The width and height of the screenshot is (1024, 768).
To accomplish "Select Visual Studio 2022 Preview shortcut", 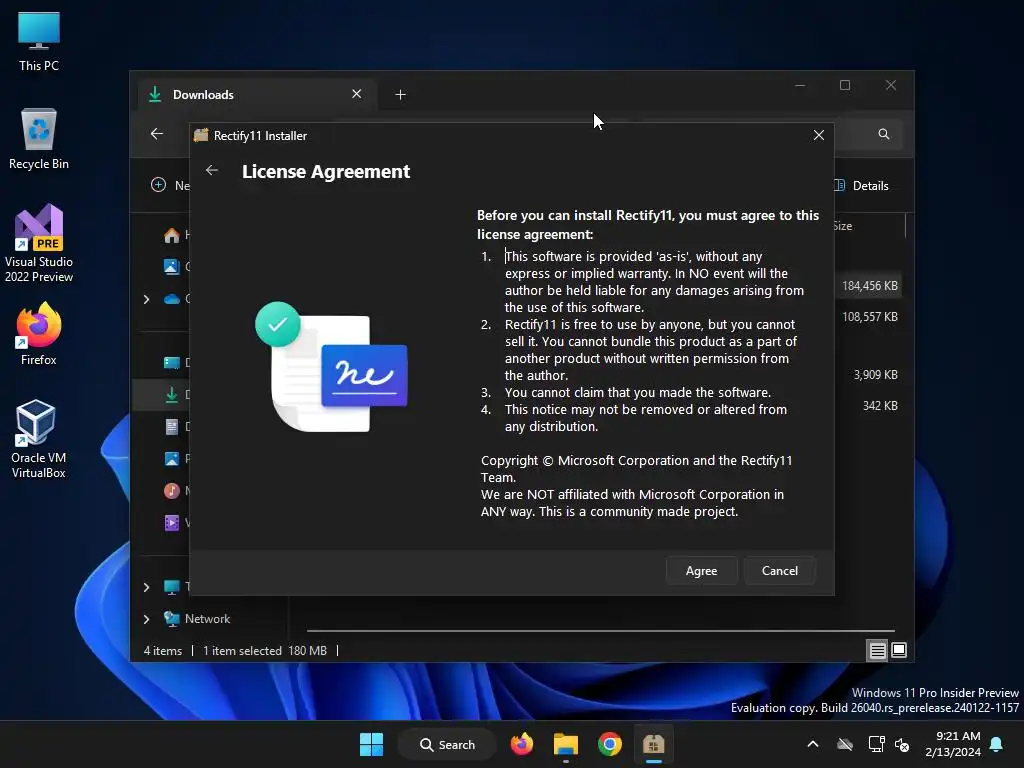I will (x=39, y=244).
